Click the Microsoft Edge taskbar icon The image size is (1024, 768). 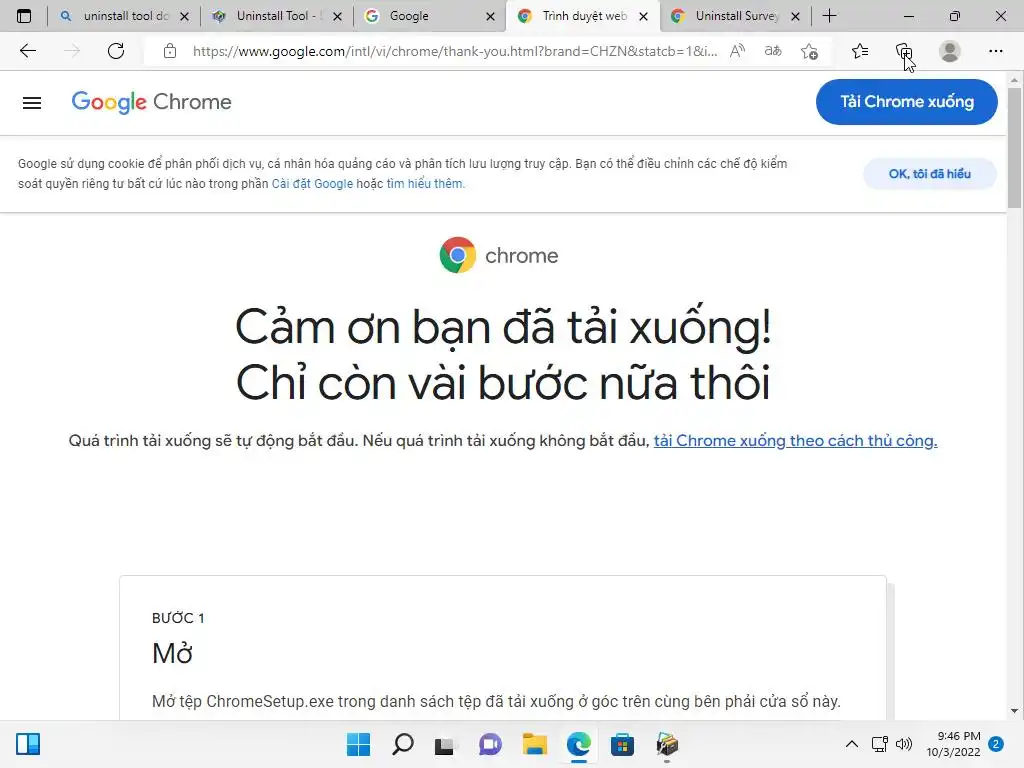pos(579,744)
